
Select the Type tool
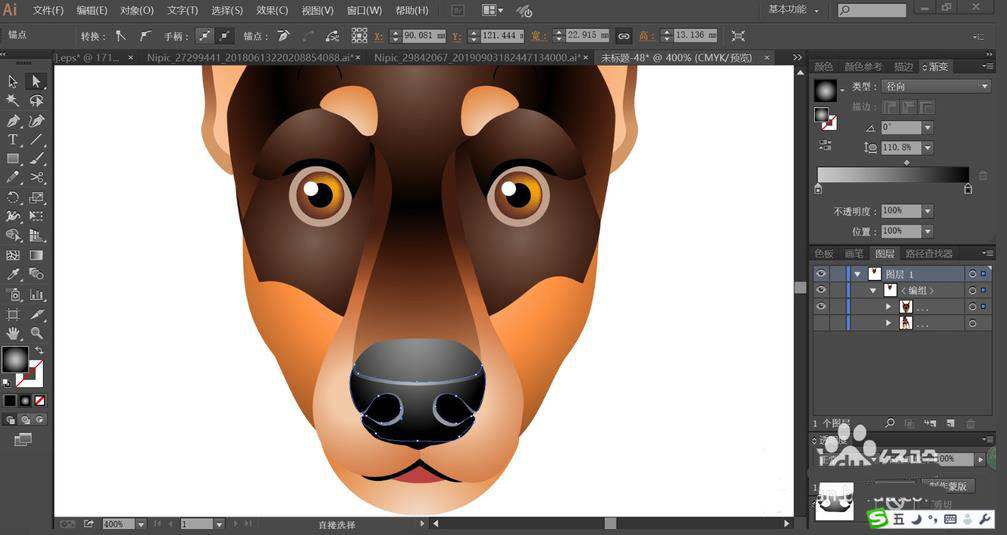12,139
